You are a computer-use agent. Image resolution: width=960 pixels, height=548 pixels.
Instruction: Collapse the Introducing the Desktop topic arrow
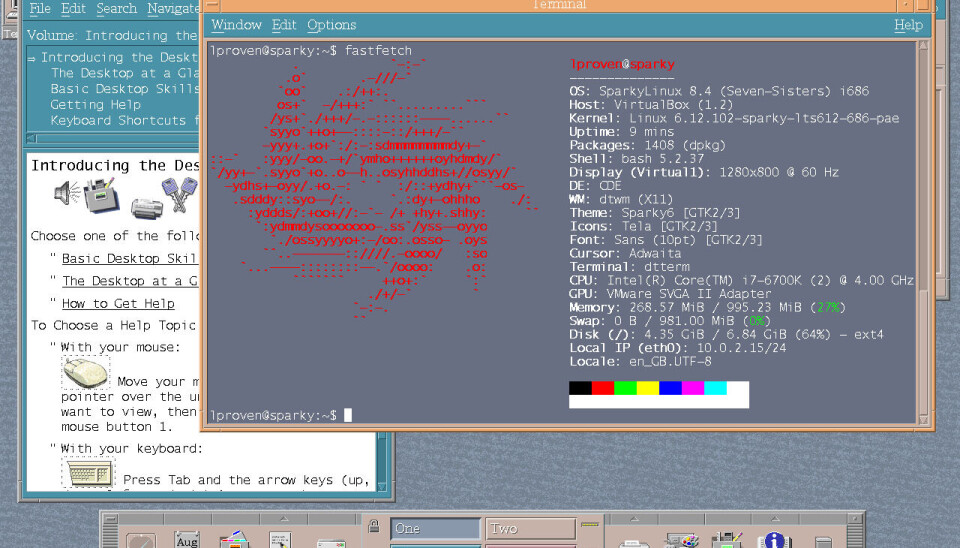(31, 58)
